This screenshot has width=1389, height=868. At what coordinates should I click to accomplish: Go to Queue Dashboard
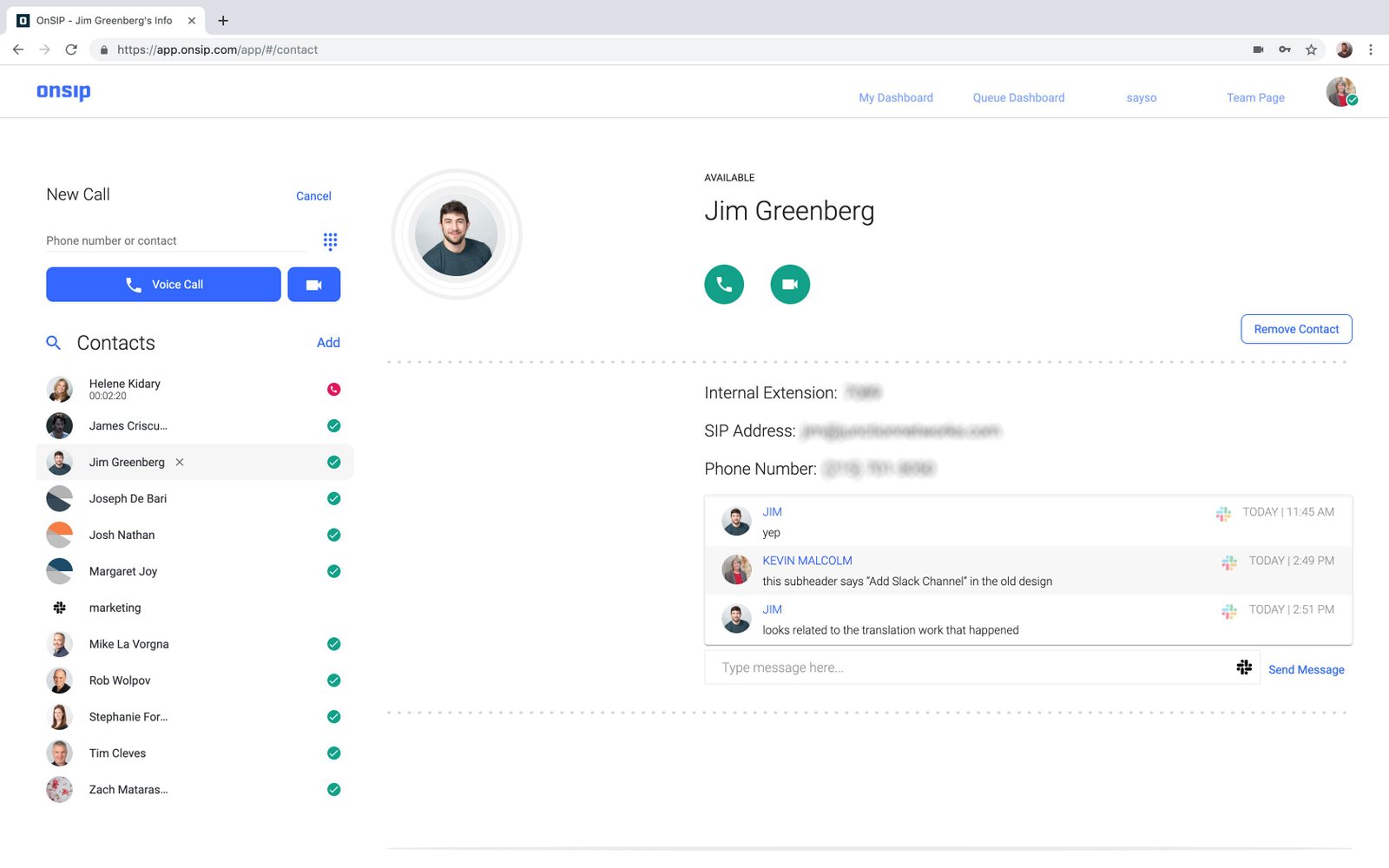[x=1018, y=98]
